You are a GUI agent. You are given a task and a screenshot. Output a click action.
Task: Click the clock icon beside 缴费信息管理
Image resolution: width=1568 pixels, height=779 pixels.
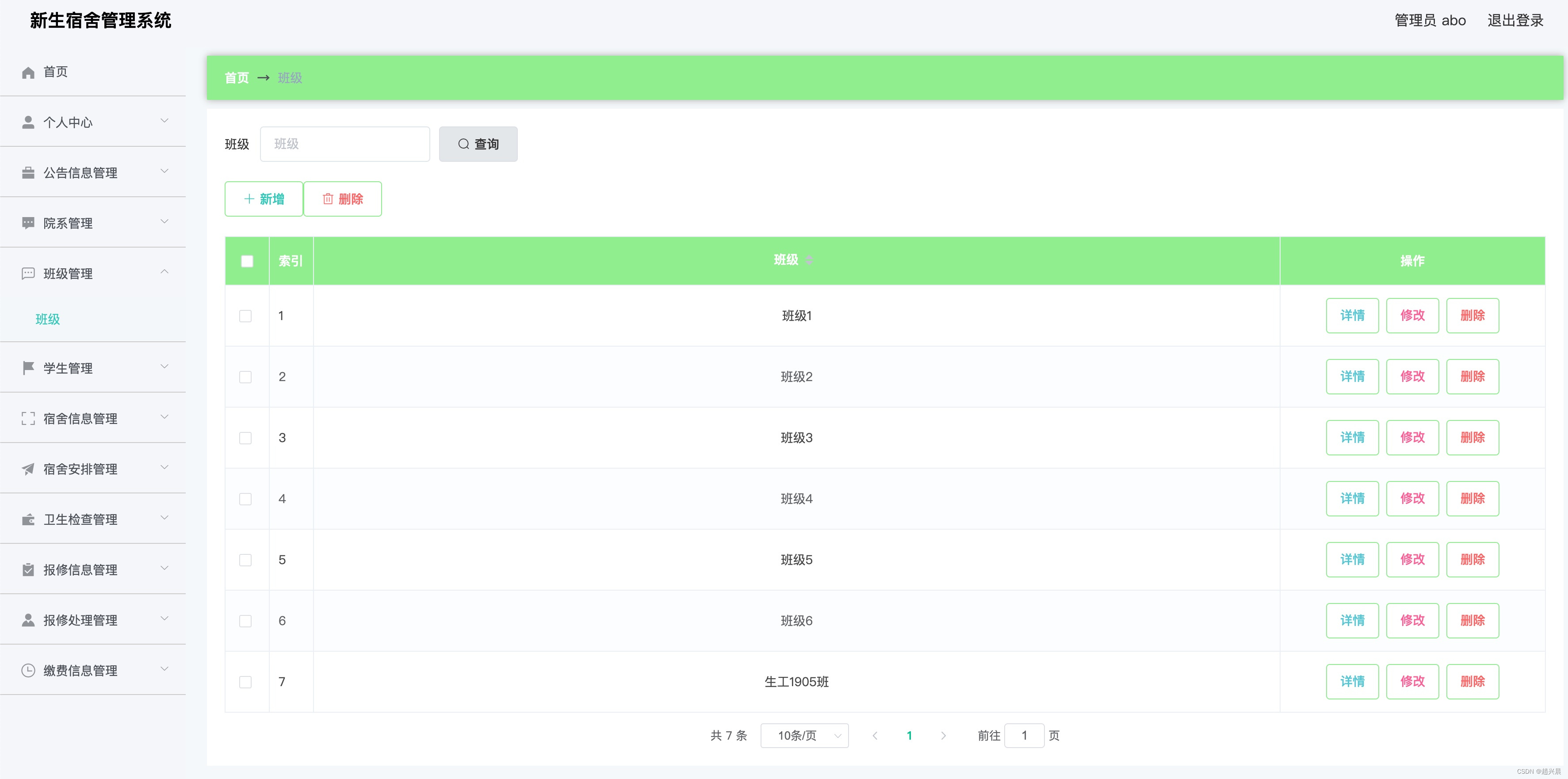click(28, 671)
